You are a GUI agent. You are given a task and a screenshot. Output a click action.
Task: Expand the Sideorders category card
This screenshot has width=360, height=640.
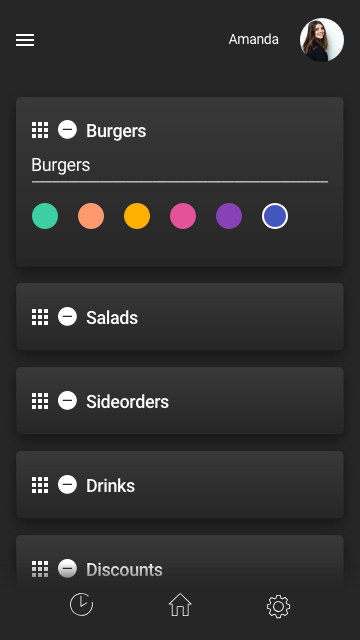[180, 401]
